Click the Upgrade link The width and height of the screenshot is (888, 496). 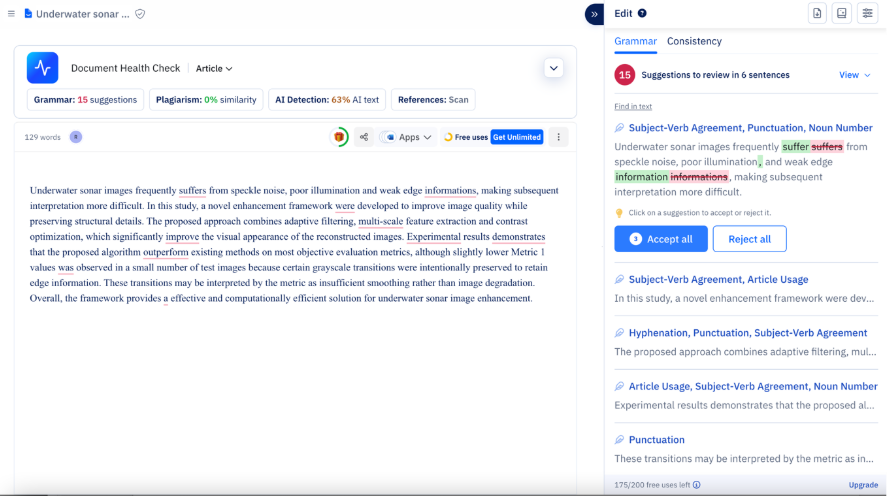[x=863, y=485]
